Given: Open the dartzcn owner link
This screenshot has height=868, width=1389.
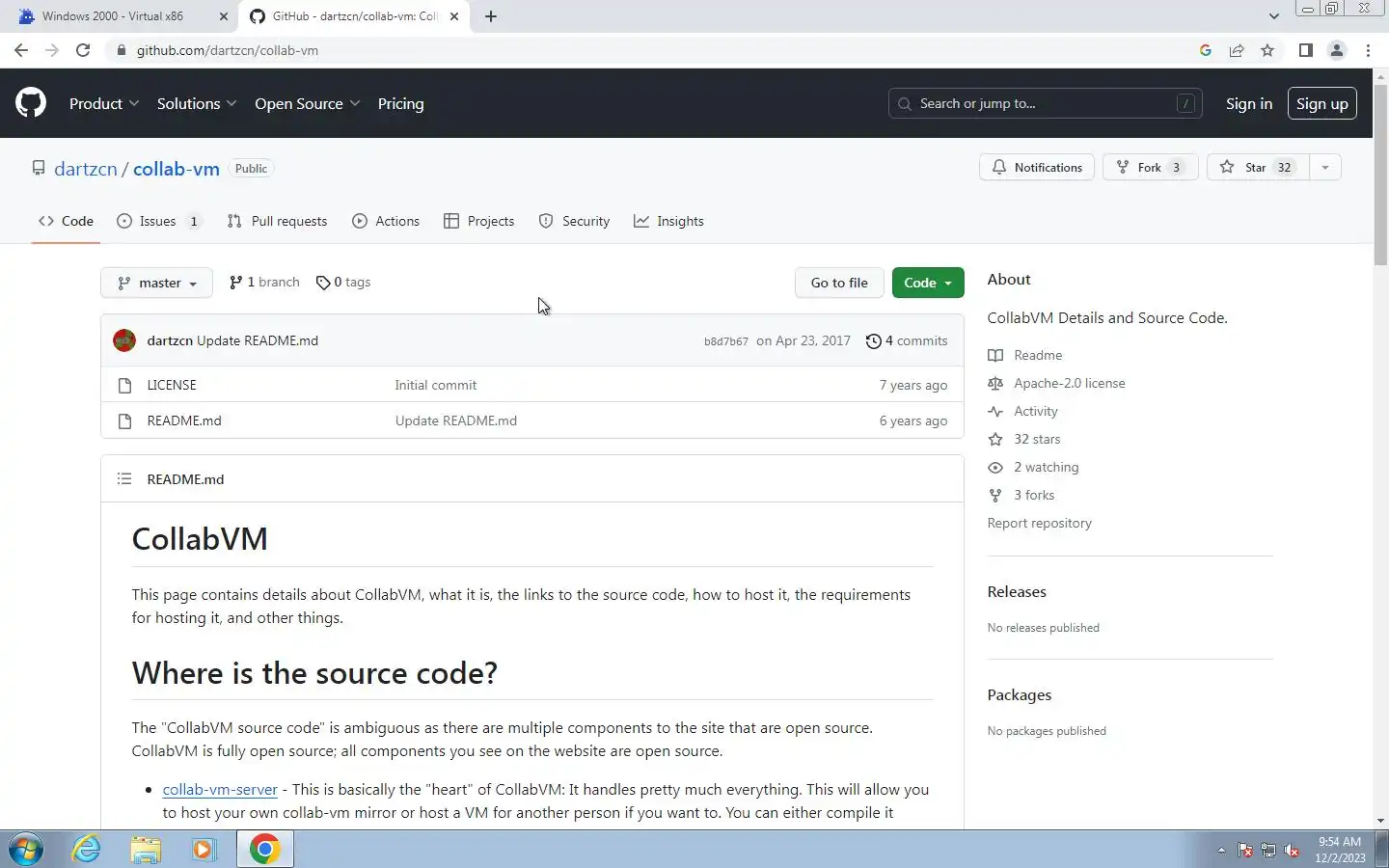Looking at the screenshot, I should 85,169.
